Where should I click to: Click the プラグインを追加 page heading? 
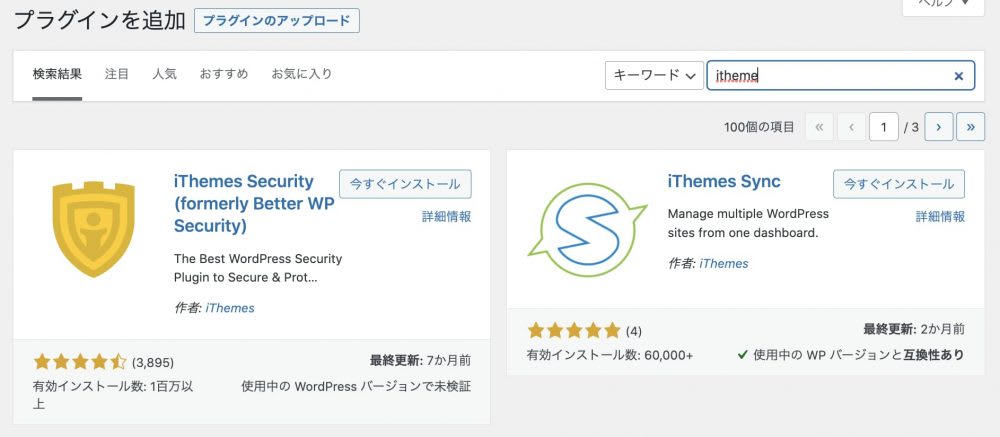(99, 20)
